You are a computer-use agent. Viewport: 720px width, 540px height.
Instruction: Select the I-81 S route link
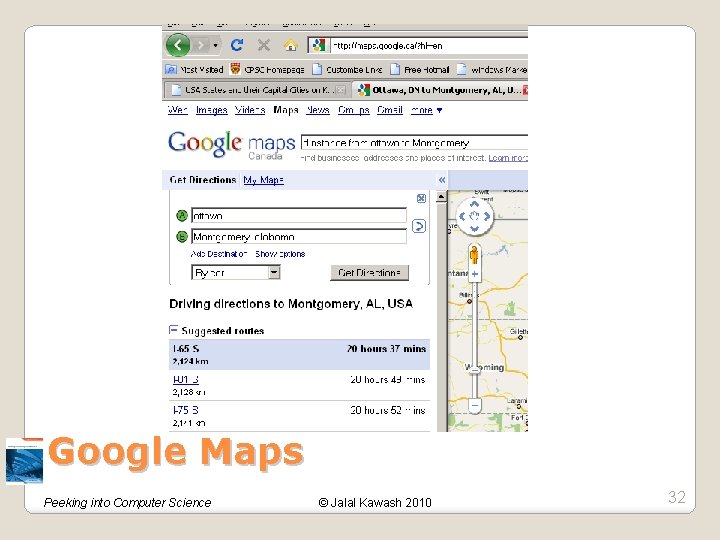pyautogui.click(x=186, y=379)
